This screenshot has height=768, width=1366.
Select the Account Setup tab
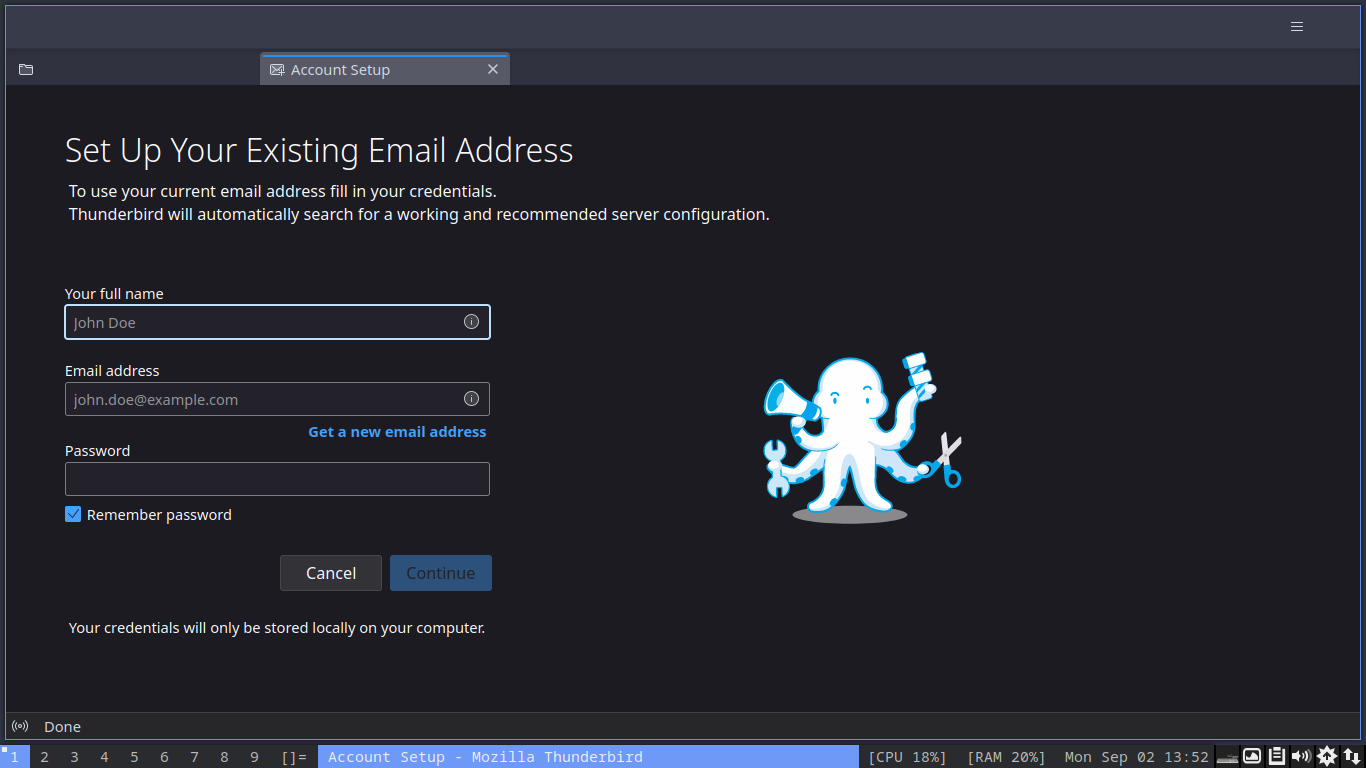coord(385,70)
